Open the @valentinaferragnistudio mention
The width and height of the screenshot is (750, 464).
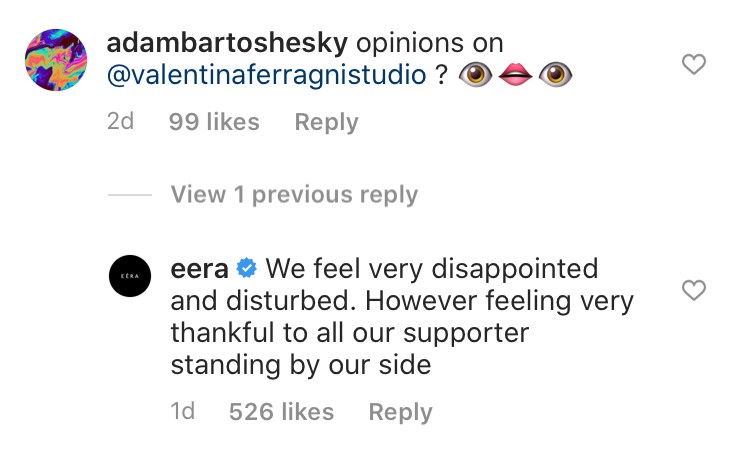pyautogui.click(x=265, y=76)
